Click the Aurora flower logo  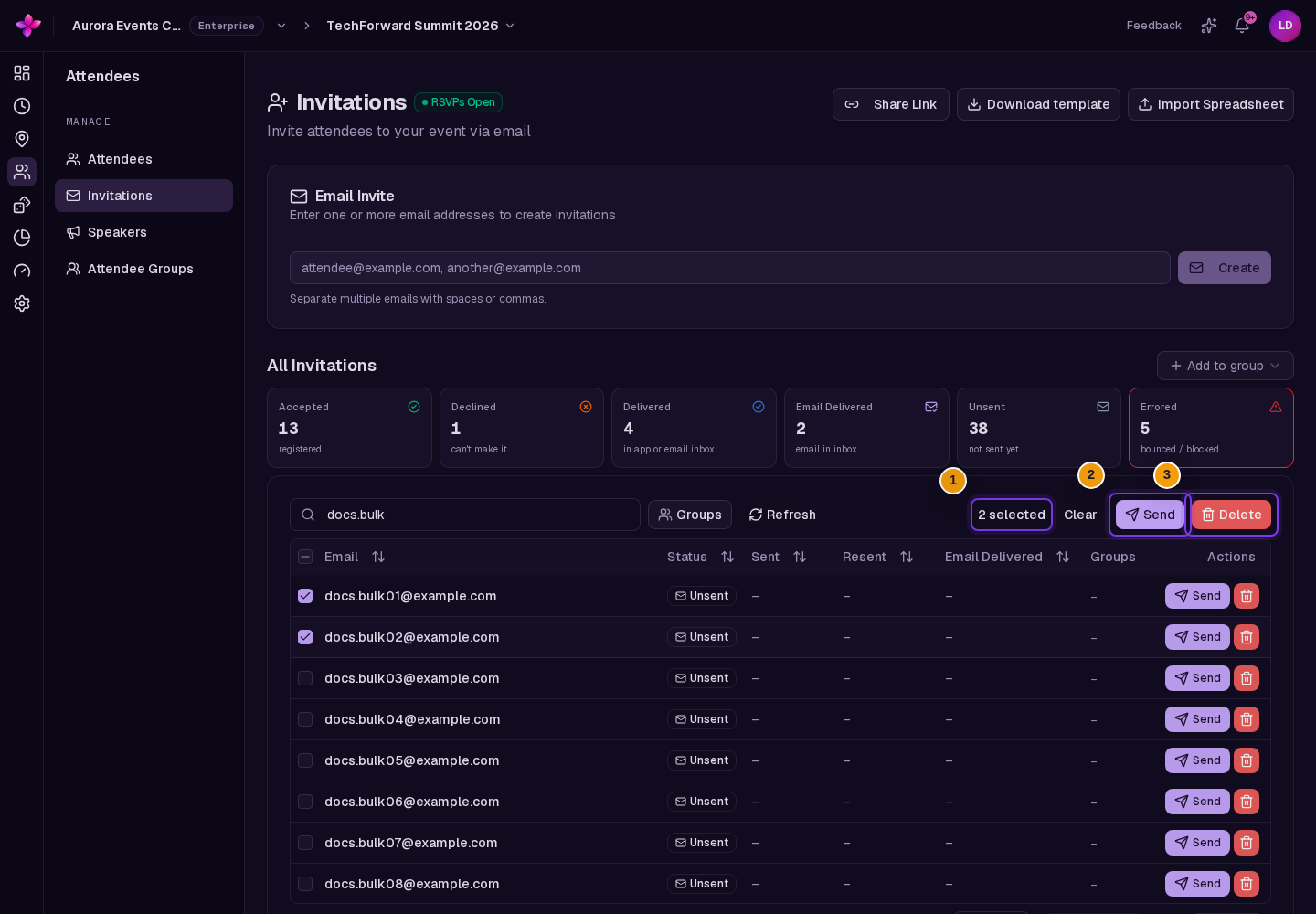[28, 26]
